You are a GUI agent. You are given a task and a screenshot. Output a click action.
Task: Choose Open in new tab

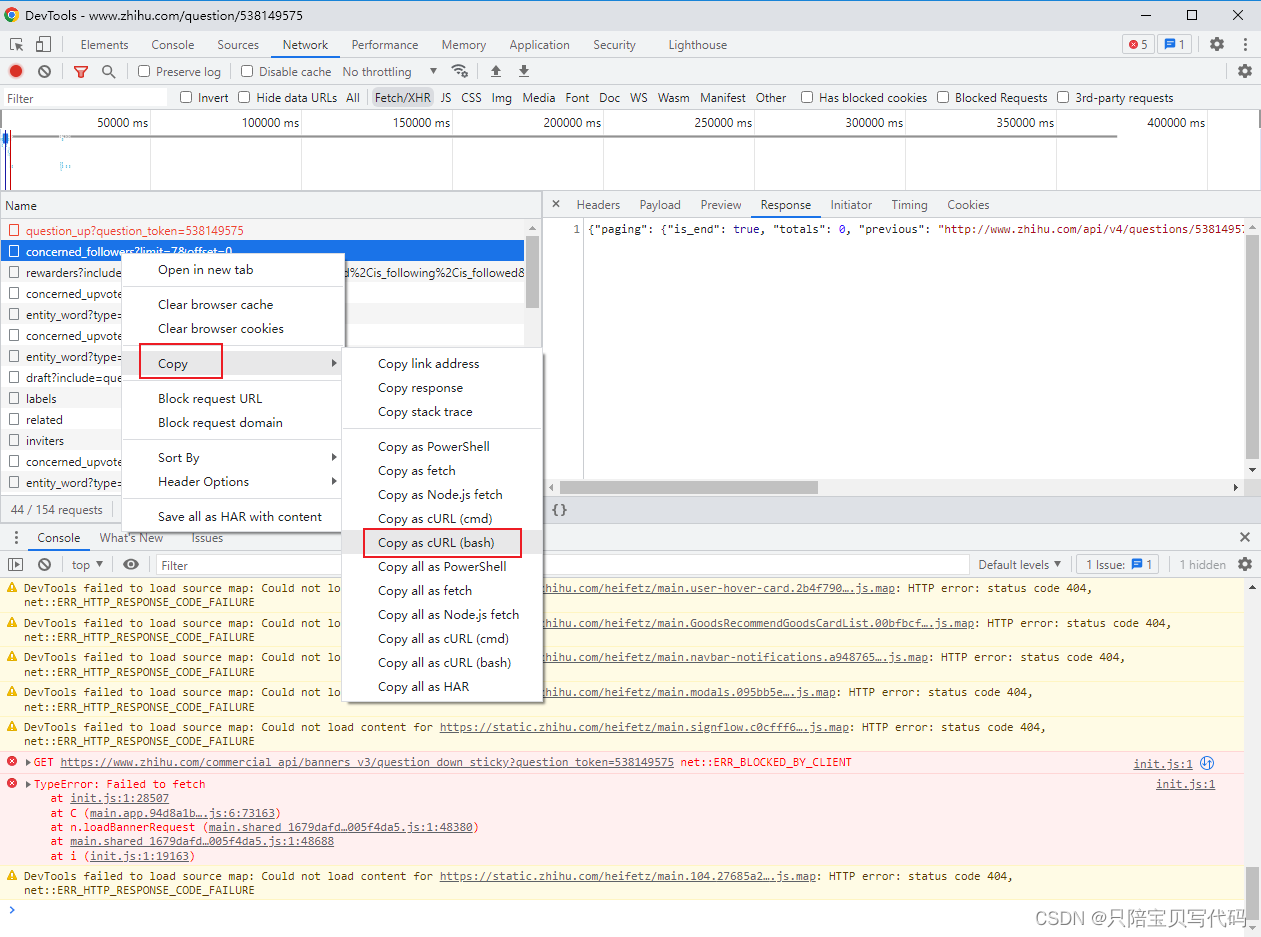tap(232, 269)
